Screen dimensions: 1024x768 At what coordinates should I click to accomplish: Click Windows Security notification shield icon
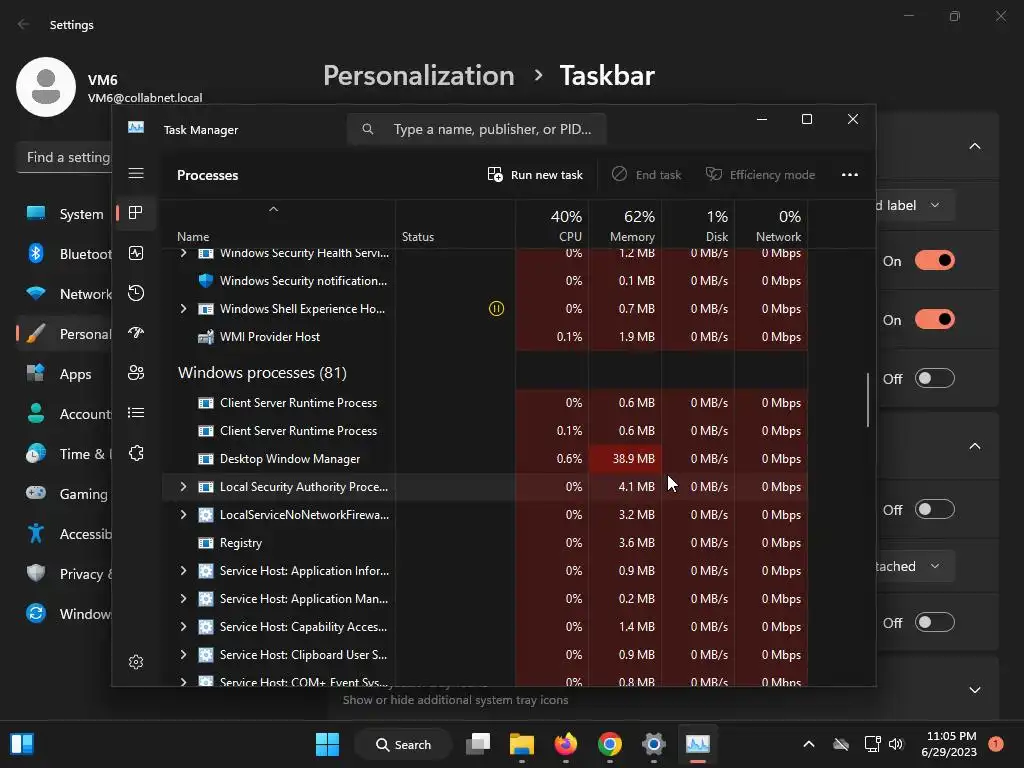[206, 281]
